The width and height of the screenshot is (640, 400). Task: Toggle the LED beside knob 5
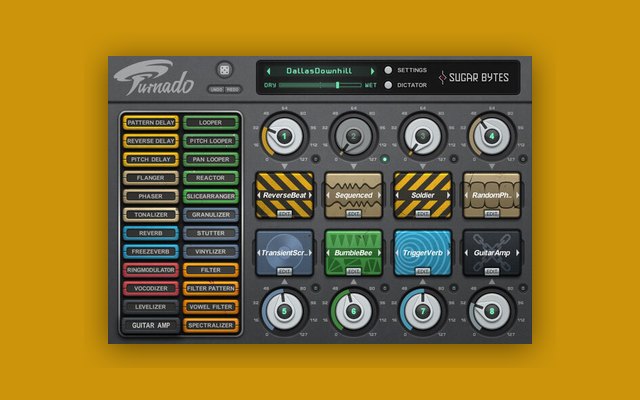tap(316, 288)
